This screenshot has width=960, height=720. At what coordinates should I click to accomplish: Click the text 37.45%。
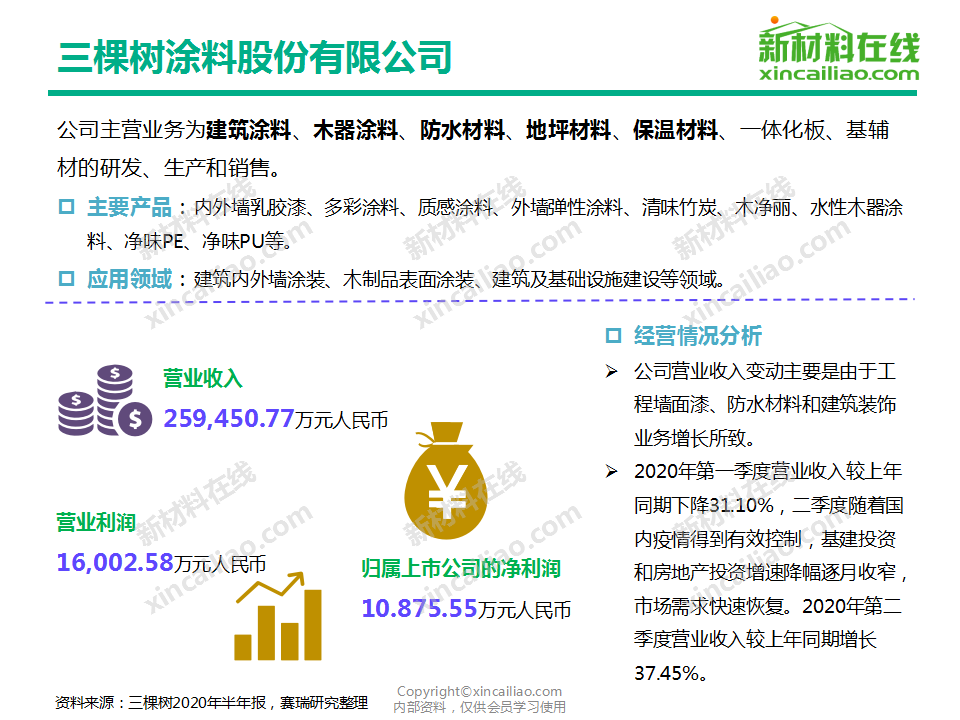pos(671,673)
